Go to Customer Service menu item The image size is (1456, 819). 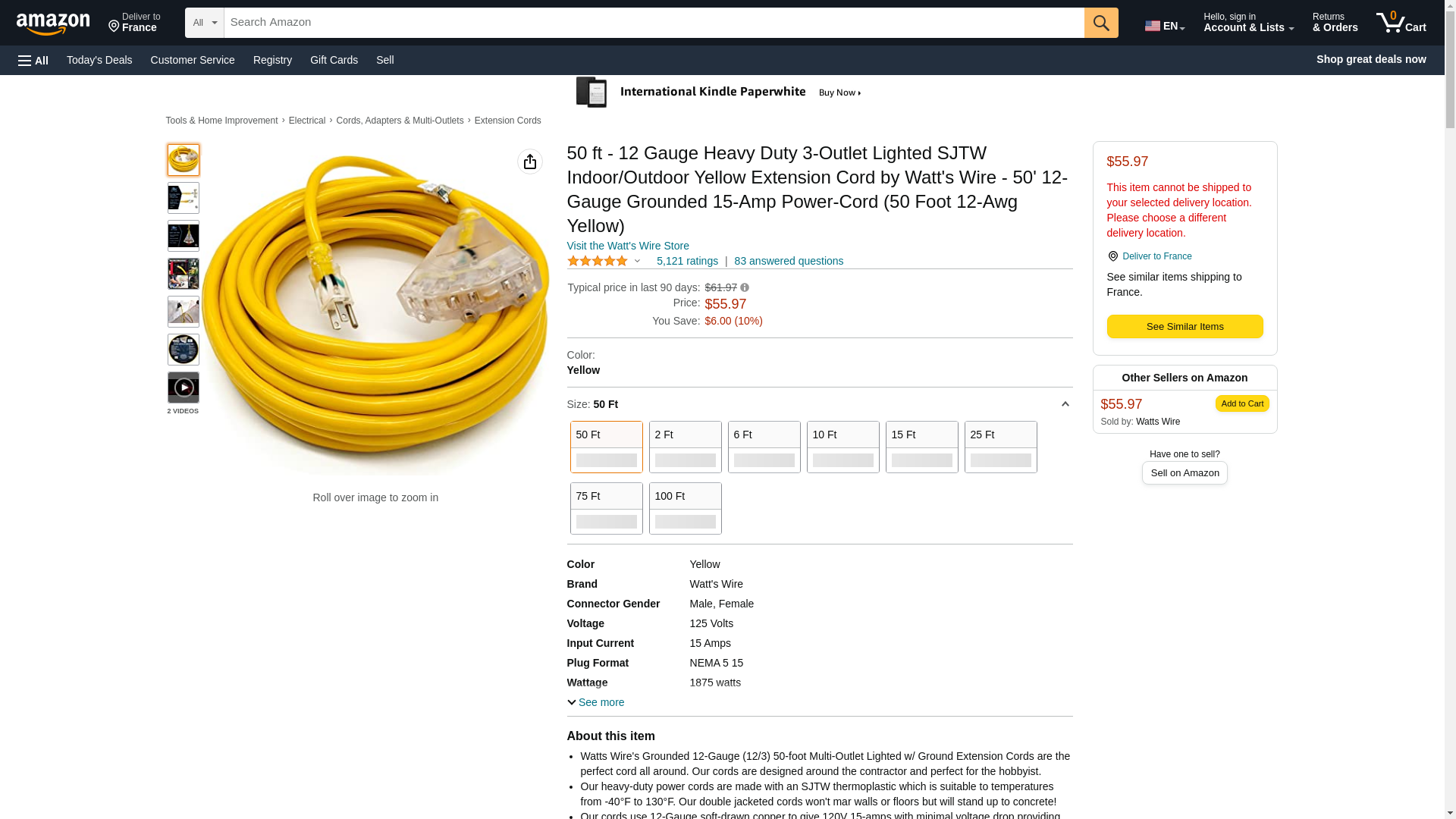[193, 60]
